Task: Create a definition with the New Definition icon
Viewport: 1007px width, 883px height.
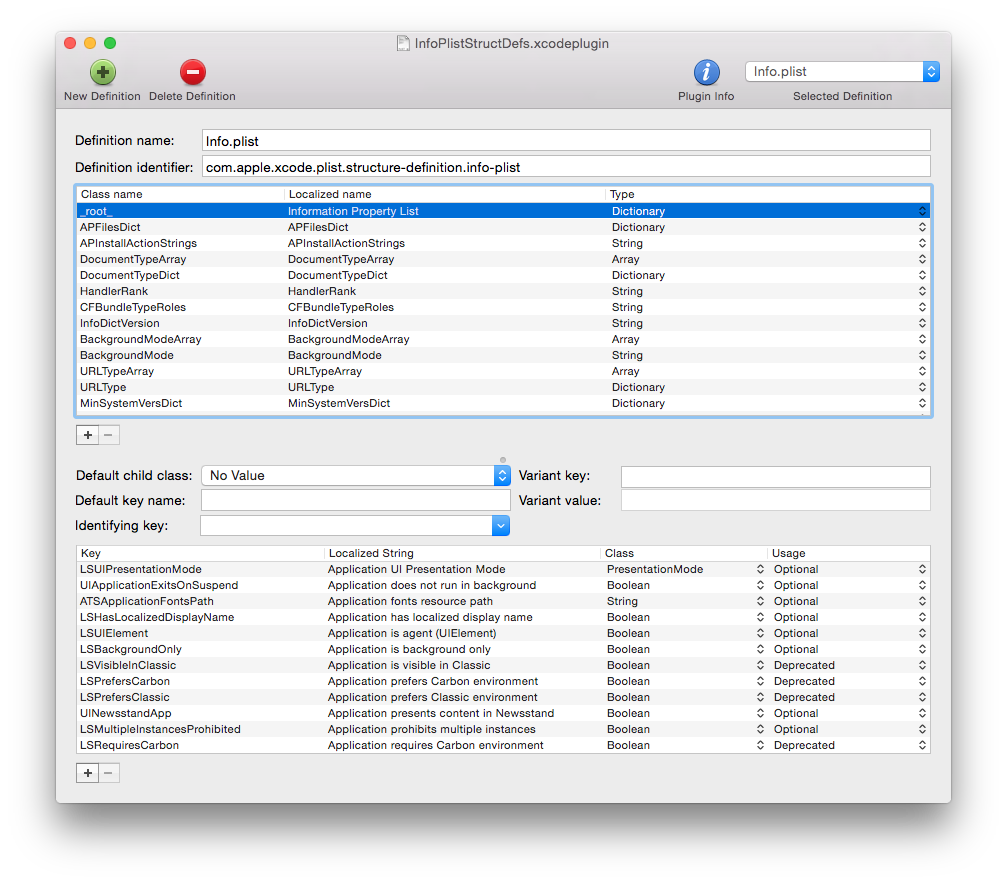Action: click(102, 73)
